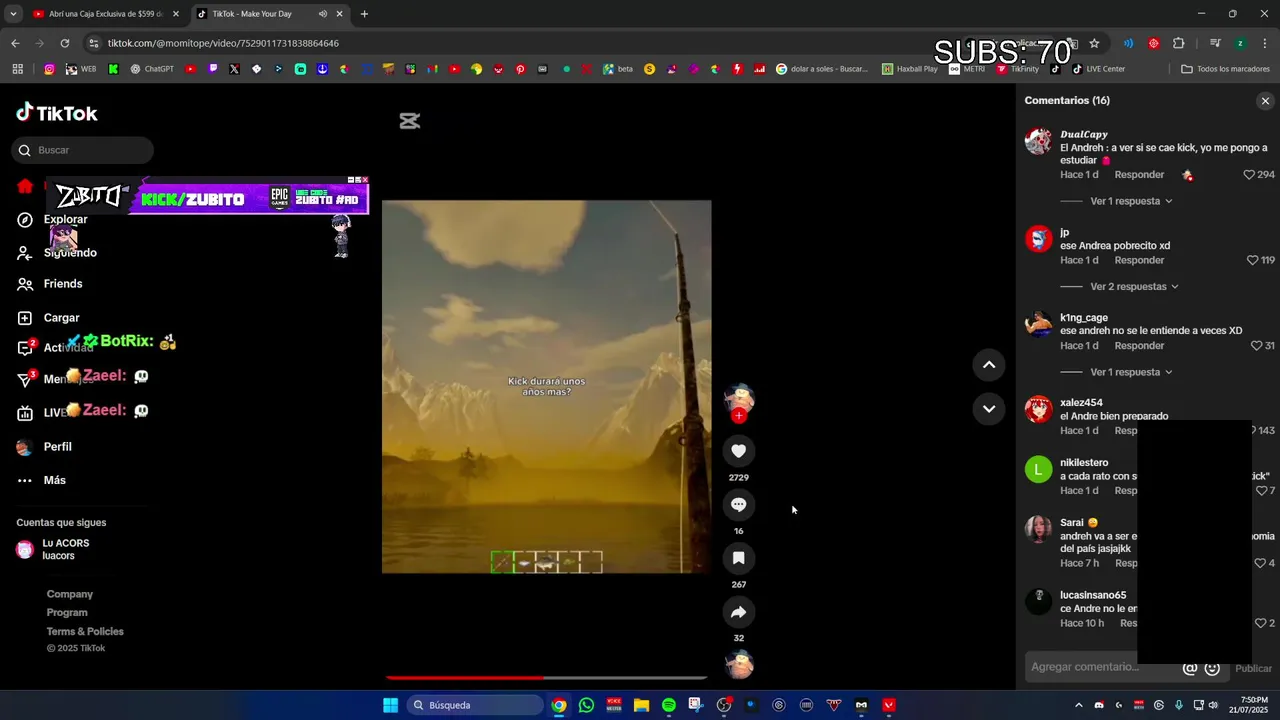The width and height of the screenshot is (1280, 720).
Task: Click the TikTok logo
Action: (x=57, y=113)
